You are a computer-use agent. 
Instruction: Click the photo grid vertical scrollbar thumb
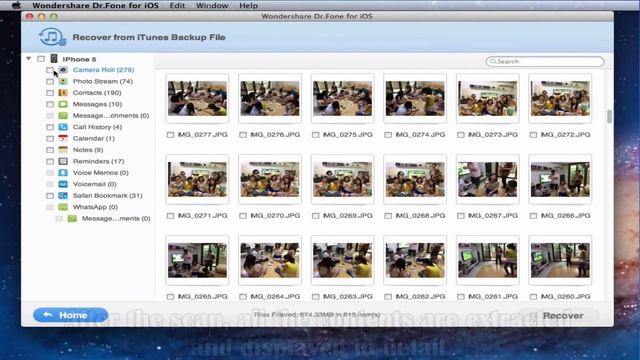click(x=609, y=116)
